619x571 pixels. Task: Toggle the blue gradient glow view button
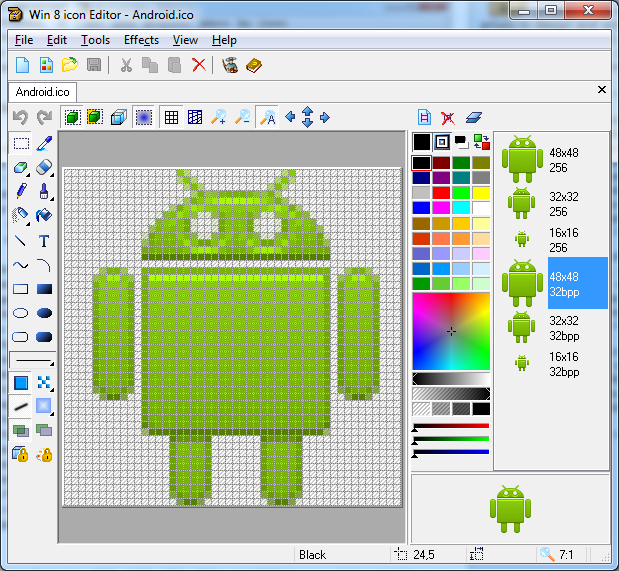click(x=144, y=117)
